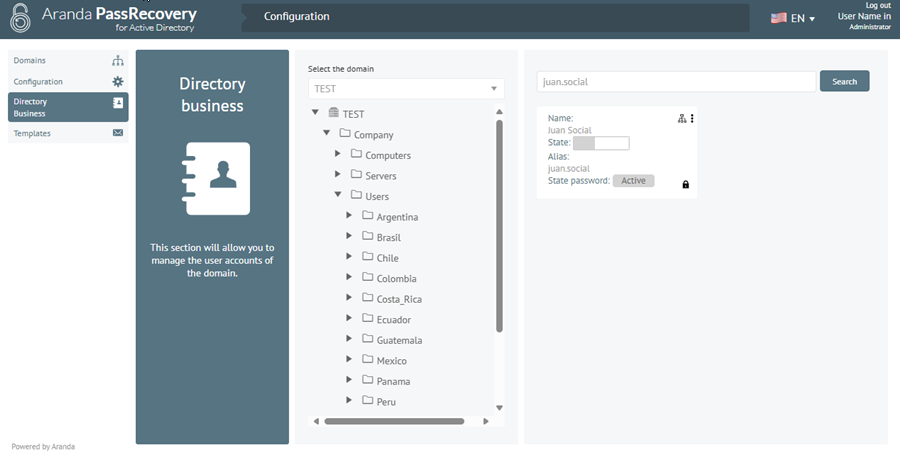
Task: Click the Log out link
Action: pos(878,5)
